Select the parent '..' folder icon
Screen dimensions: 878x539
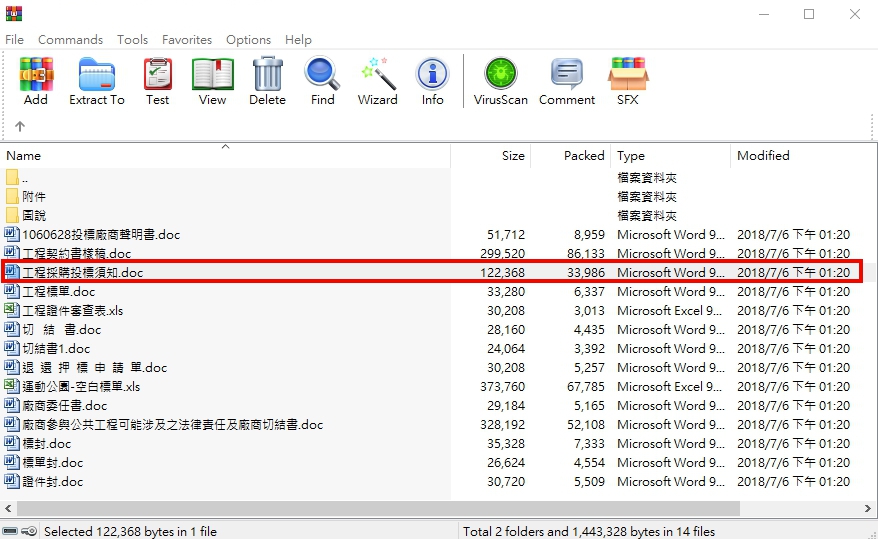point(12,178)
